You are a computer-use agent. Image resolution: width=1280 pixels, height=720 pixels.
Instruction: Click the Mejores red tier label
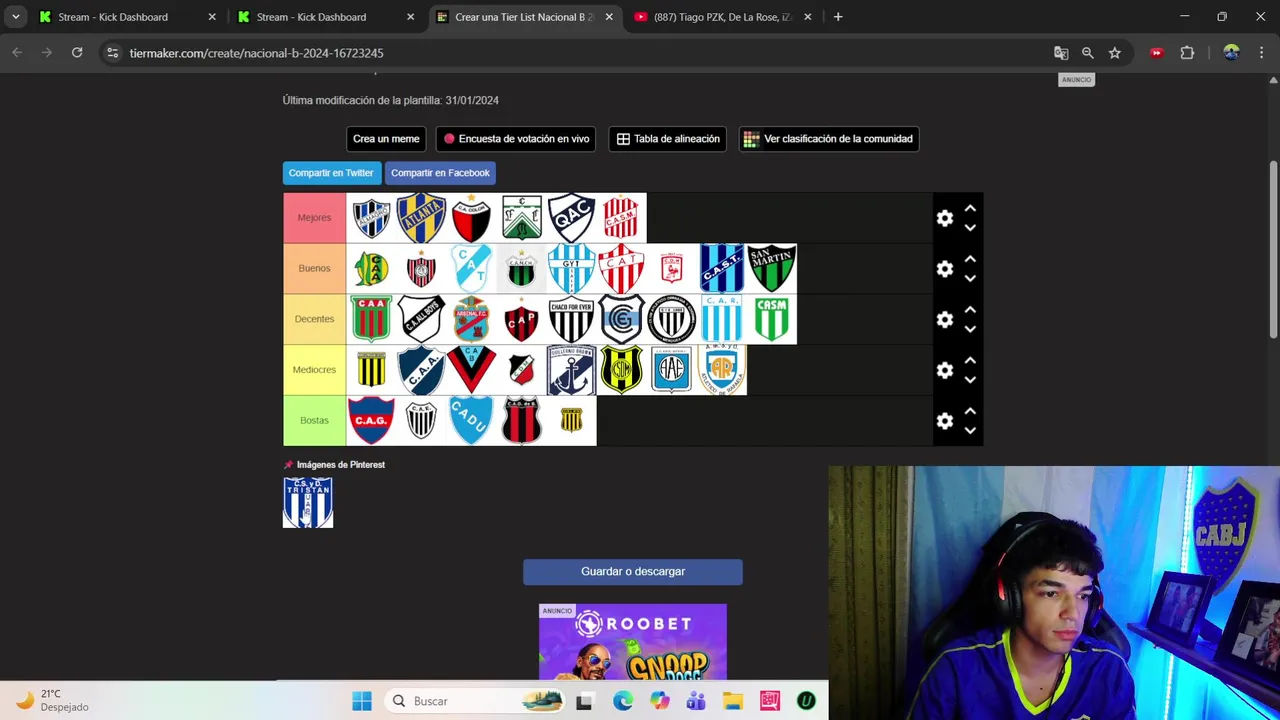pyautogui.click(x=314, y=218)
